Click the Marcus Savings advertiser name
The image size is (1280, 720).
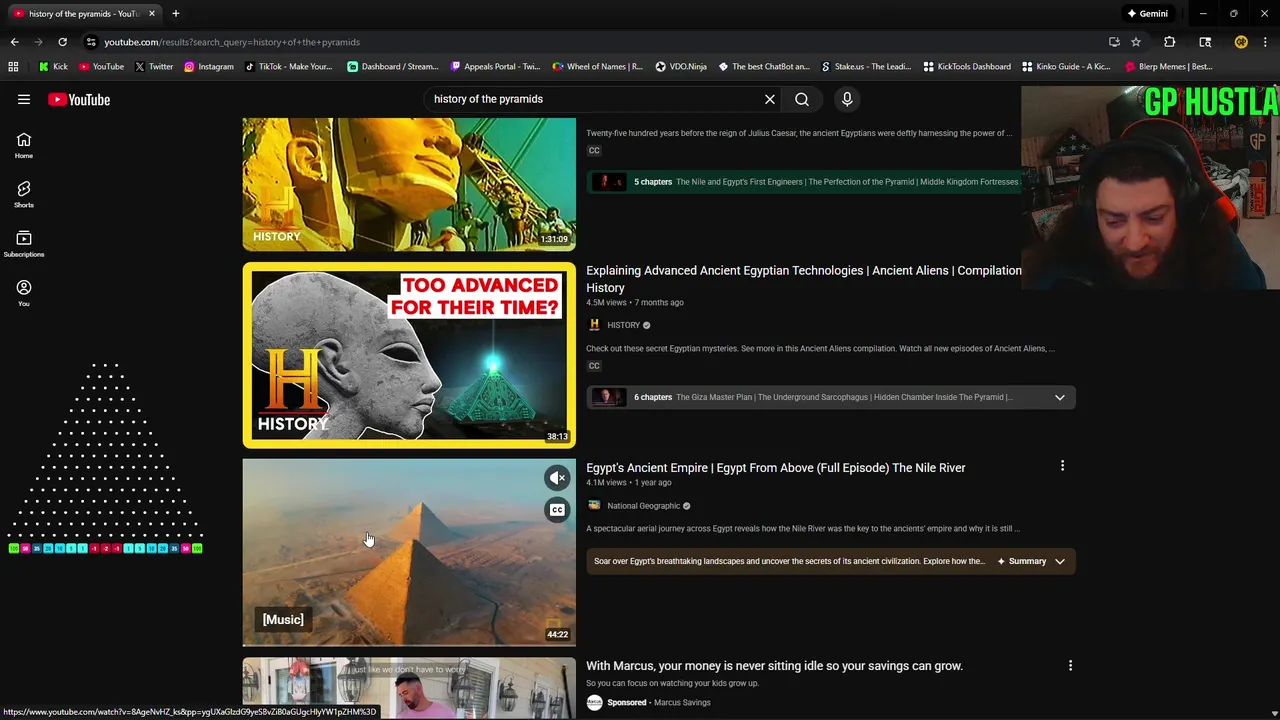682,703
